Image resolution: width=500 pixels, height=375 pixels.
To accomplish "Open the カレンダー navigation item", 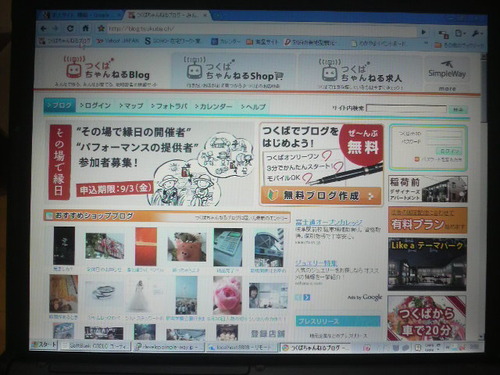I will (x=214, y=107).
